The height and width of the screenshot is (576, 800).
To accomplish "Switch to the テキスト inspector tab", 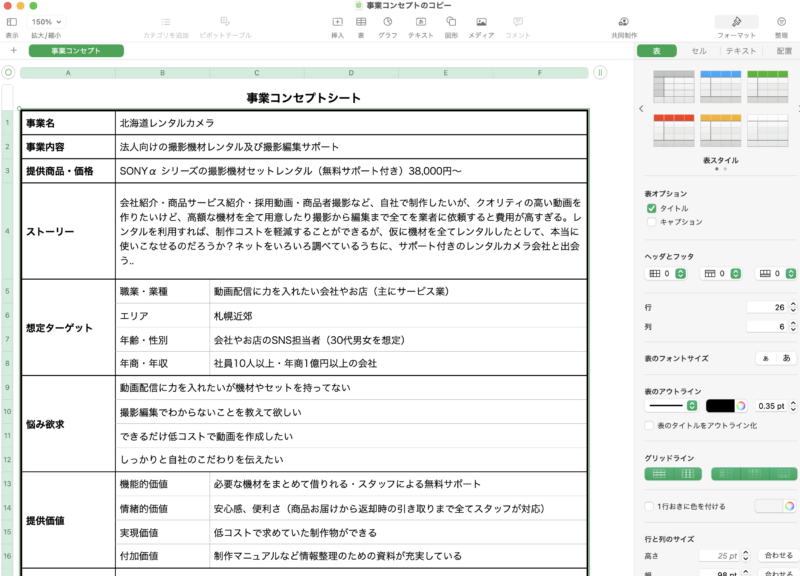I will click(741, 51).
